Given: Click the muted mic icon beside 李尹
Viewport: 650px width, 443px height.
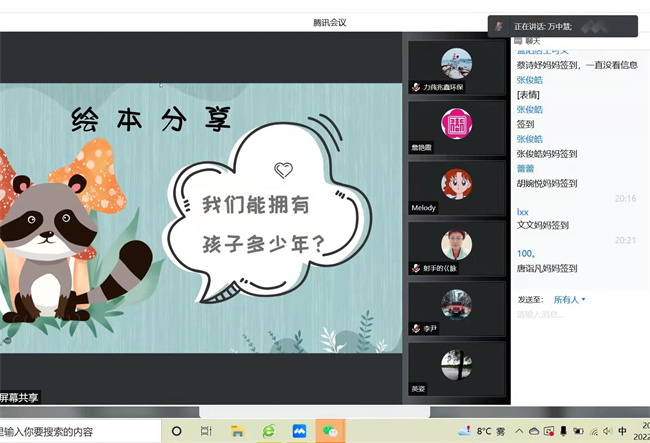Looking at the screenshot, I should 415,328.
